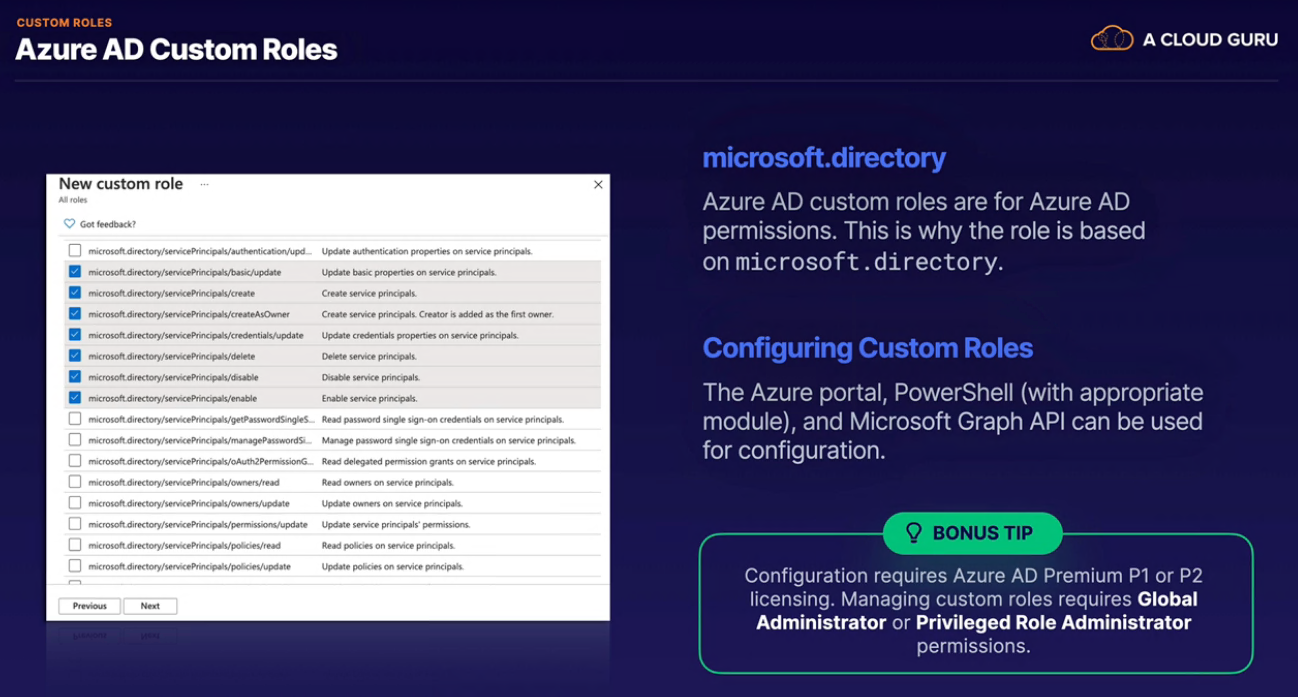Click the Previous button
The width and height of the screenshot is (1298, 697).
click(x=89, y=606)
